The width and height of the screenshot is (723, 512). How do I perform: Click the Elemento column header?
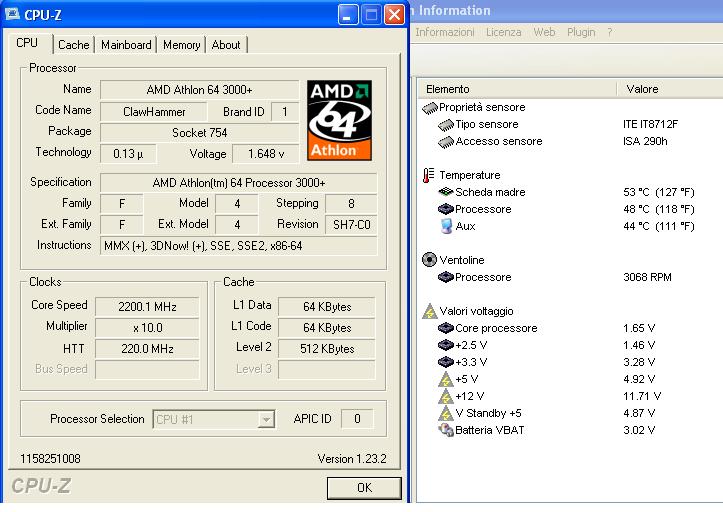[x=517, y=89]
